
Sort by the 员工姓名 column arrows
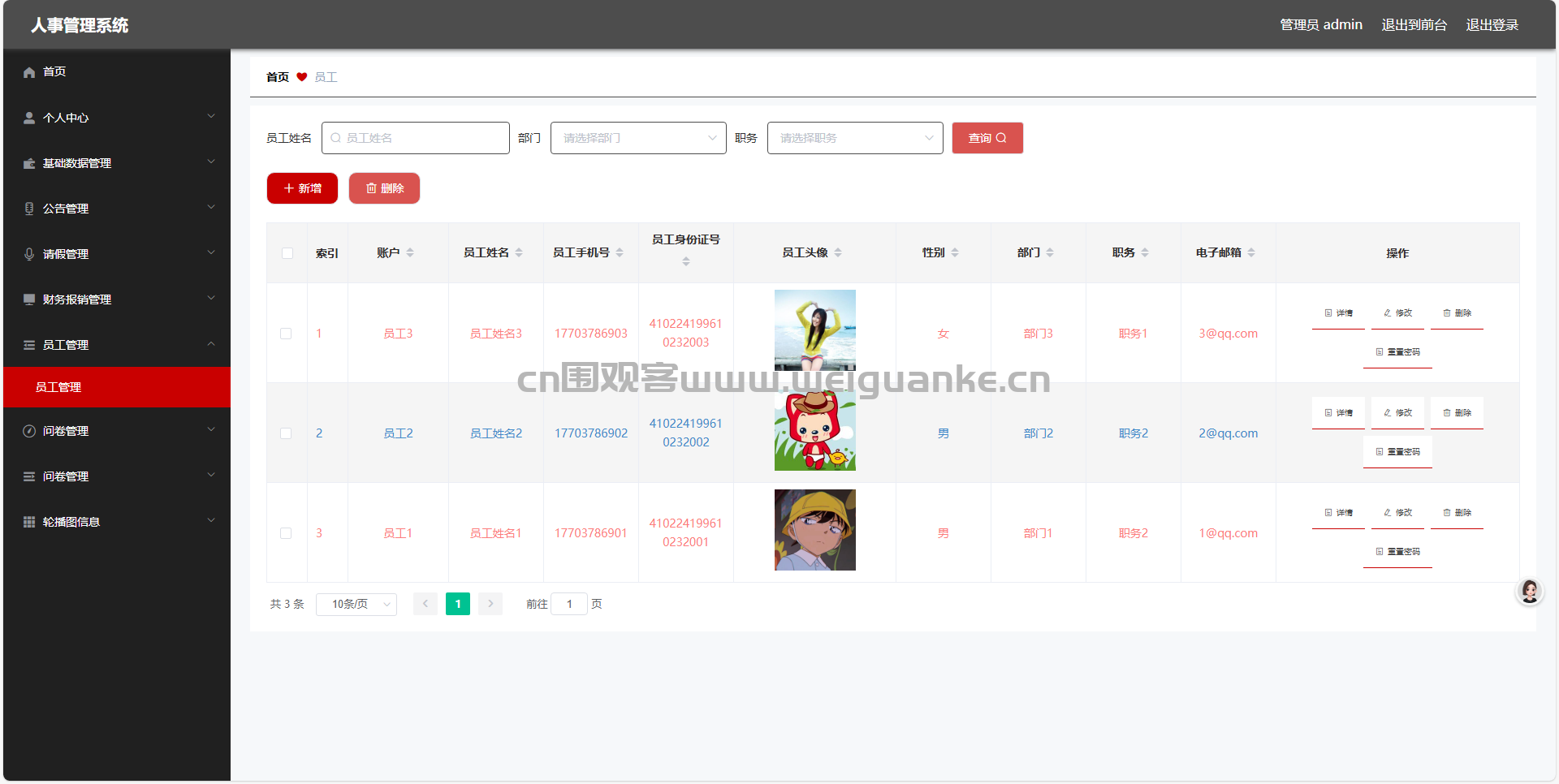[519, 252]
